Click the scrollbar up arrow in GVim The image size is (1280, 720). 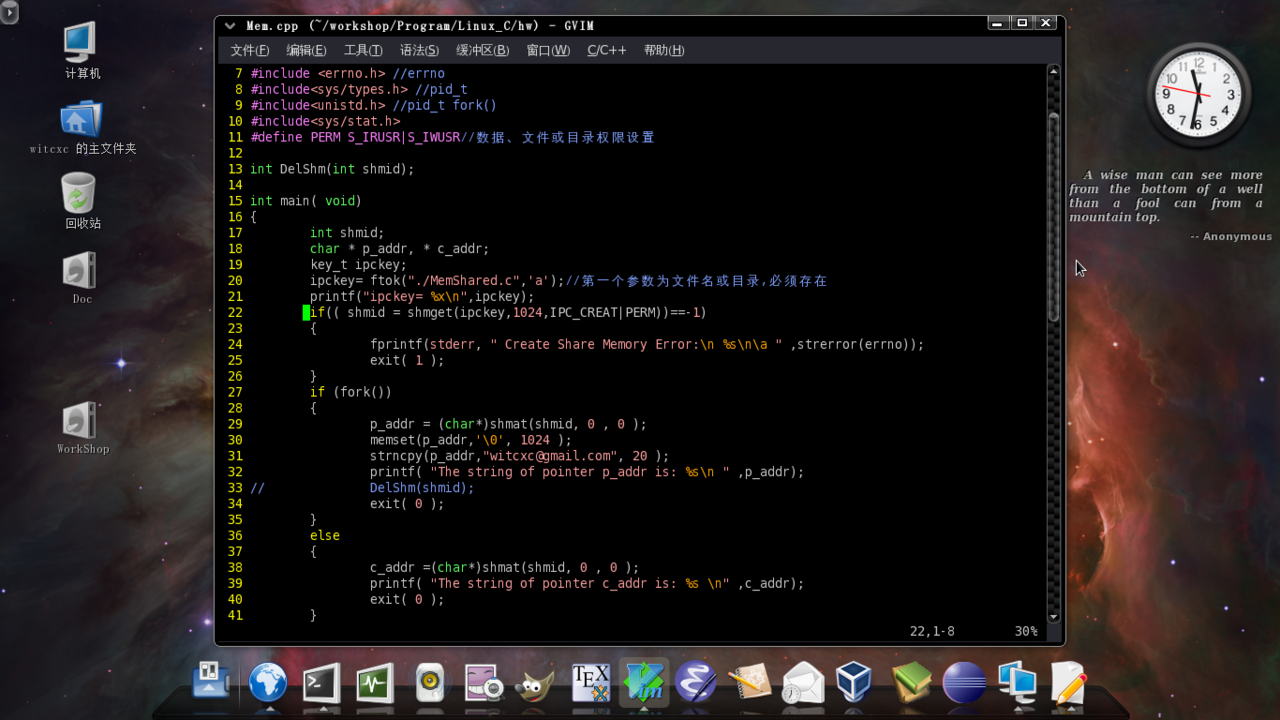pyautogui.click(x=1053, y=71)
